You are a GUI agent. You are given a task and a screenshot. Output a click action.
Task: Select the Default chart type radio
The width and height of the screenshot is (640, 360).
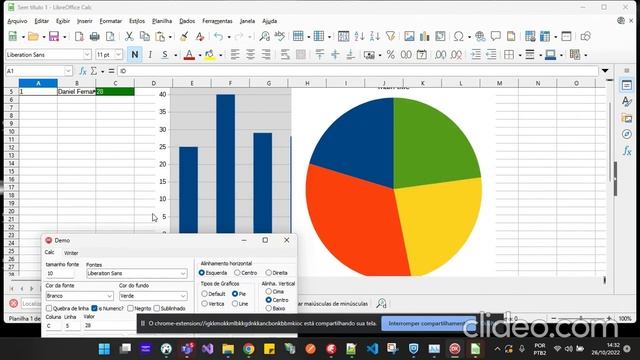[x=204, y=293]
